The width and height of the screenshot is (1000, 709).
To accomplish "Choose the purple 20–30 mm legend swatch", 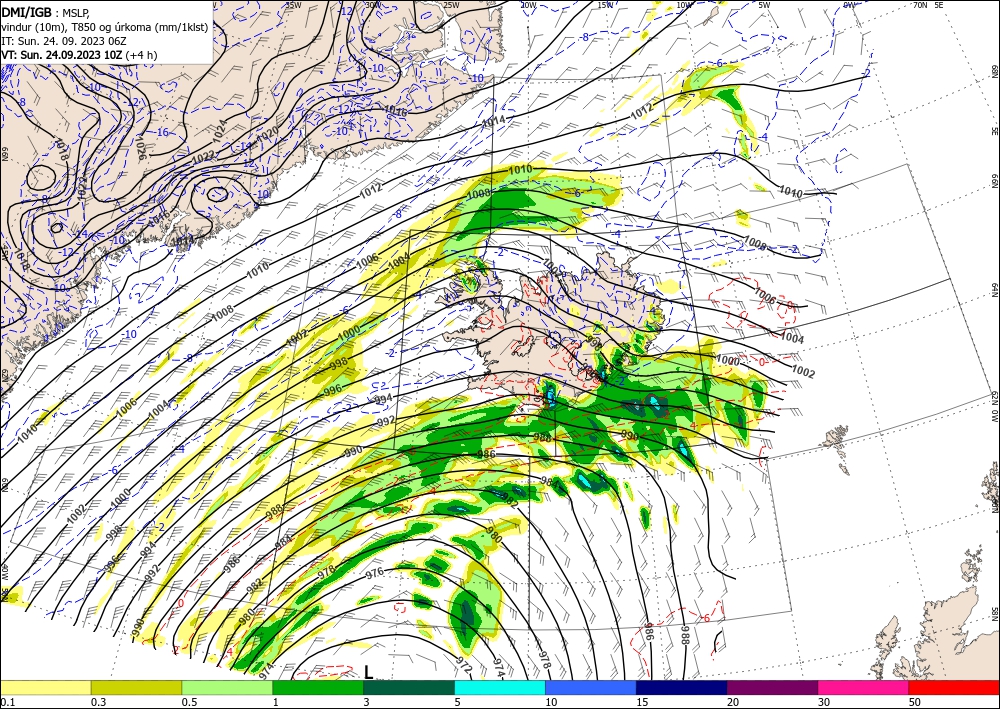I will [x=772, y=687].
